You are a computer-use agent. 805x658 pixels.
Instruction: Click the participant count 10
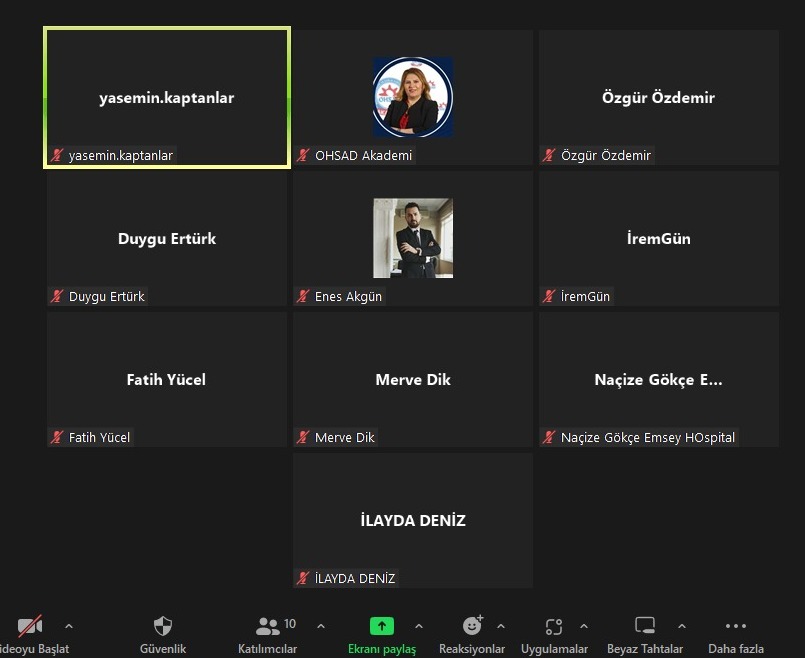click(x=290, y=624)
